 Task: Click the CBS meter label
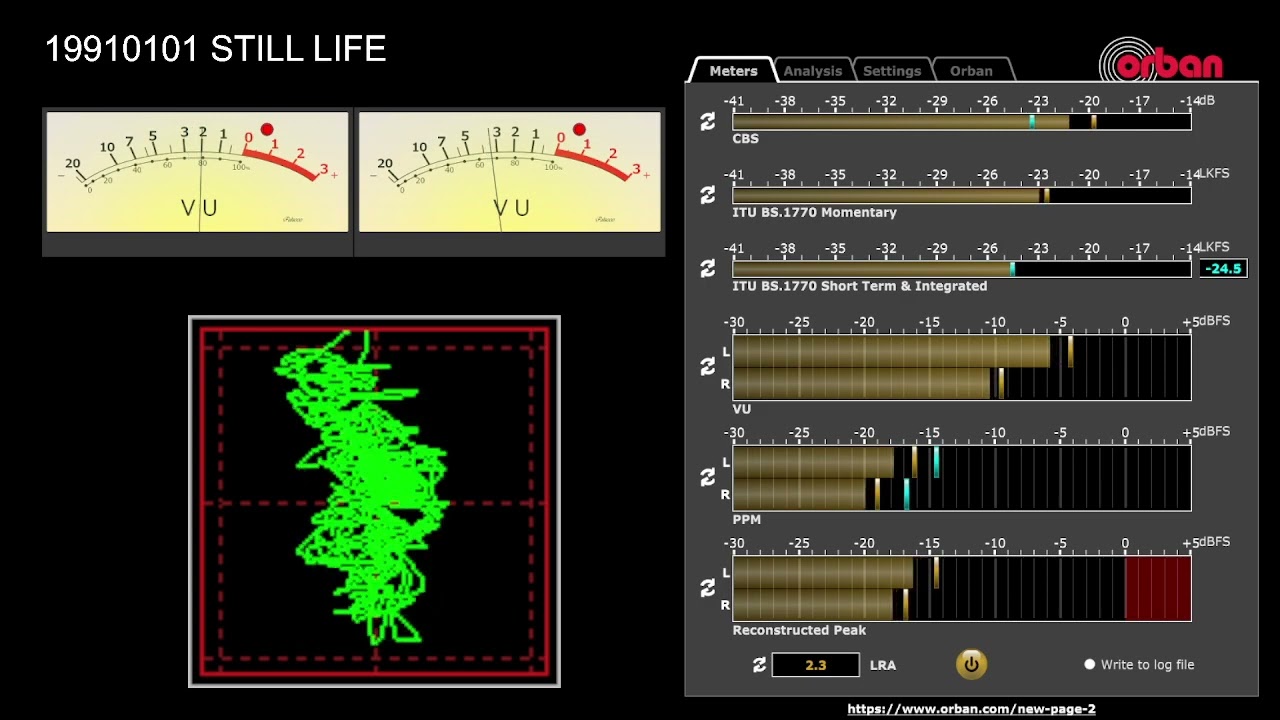click(745, 139)
